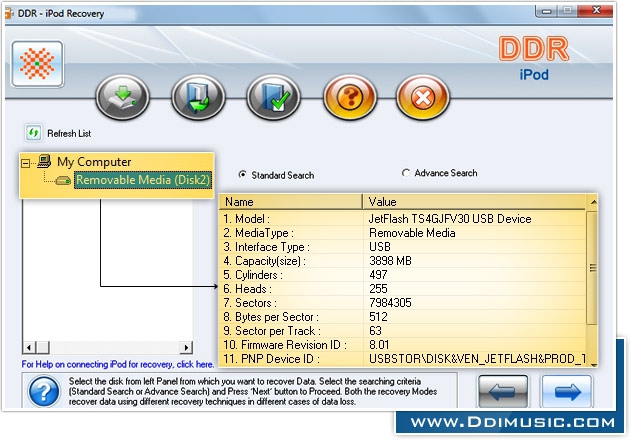Click the Back arrow button
Viewport: 631px width, 440px height.
(x=503, y=391)
